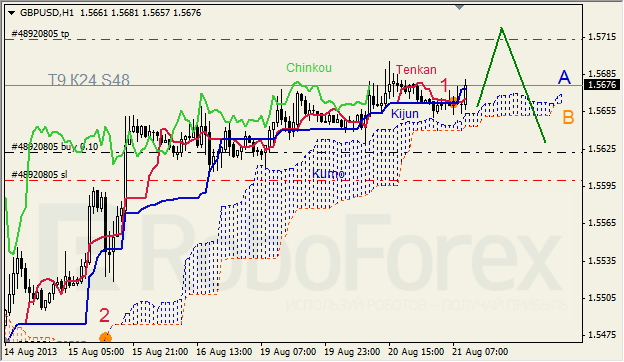This screenshot has width=624, height=362.
Task: Click the Tenkan label
Action: pos(416,70)
